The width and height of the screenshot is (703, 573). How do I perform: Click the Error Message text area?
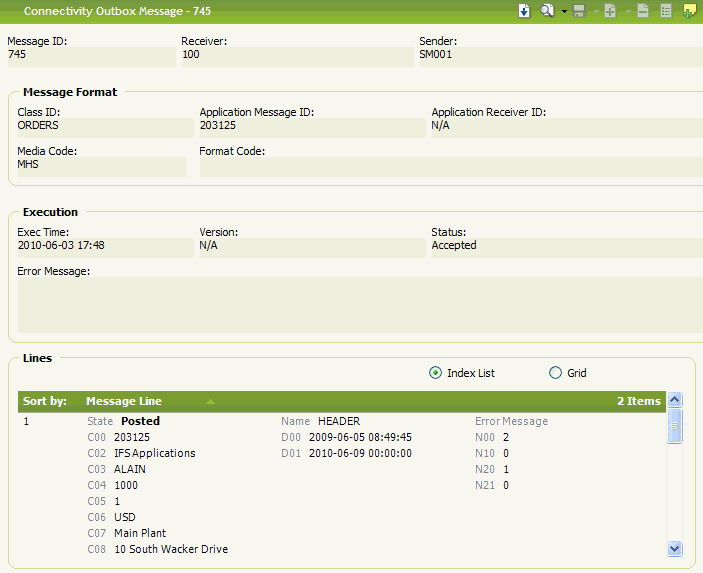tap(360, 304)
